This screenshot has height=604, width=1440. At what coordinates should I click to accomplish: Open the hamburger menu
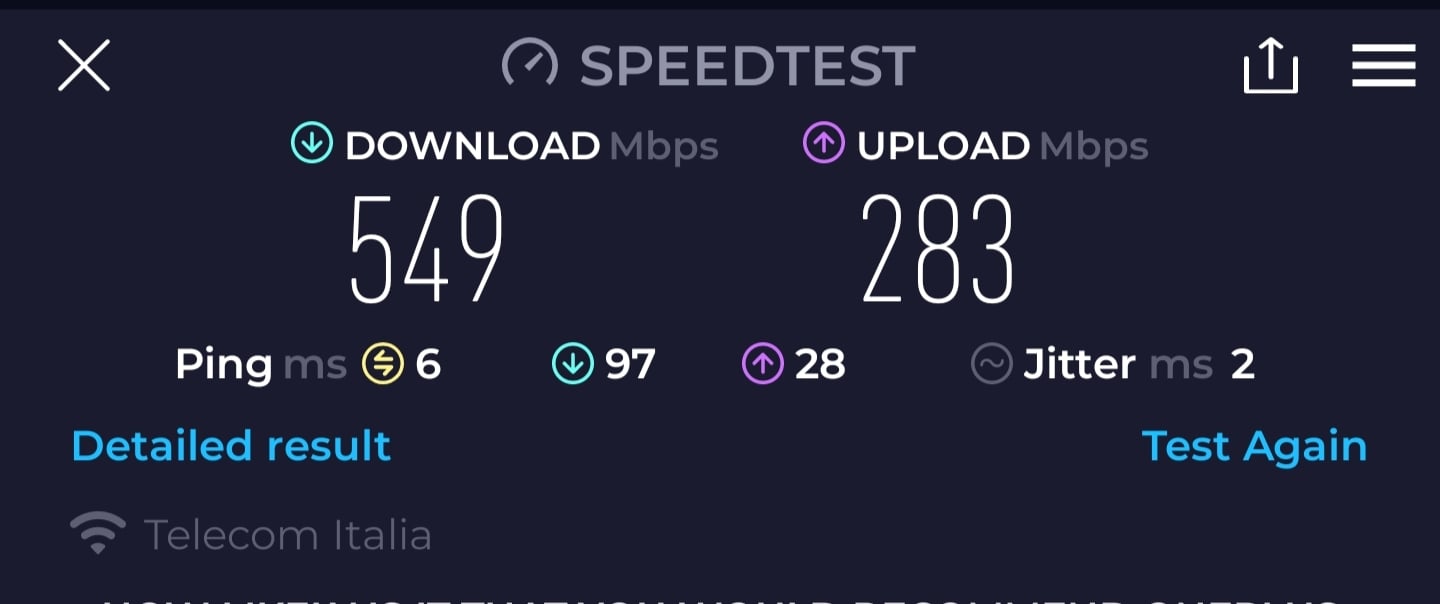[x=1384, y=66]
